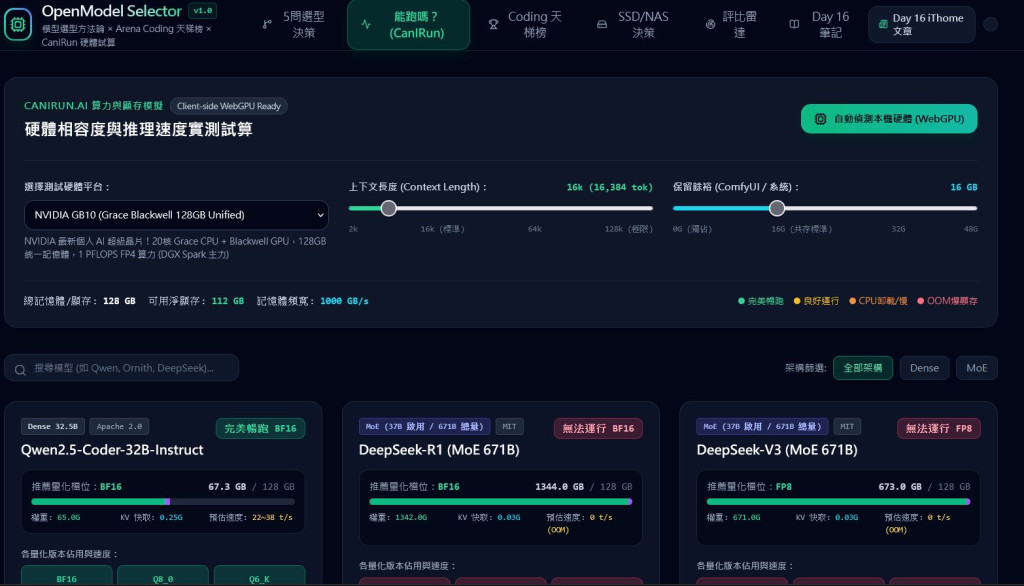Click the Client-side WebGPU Ready badge
The width and height of the screenshot is (1024, 586).
pos(229,106)
